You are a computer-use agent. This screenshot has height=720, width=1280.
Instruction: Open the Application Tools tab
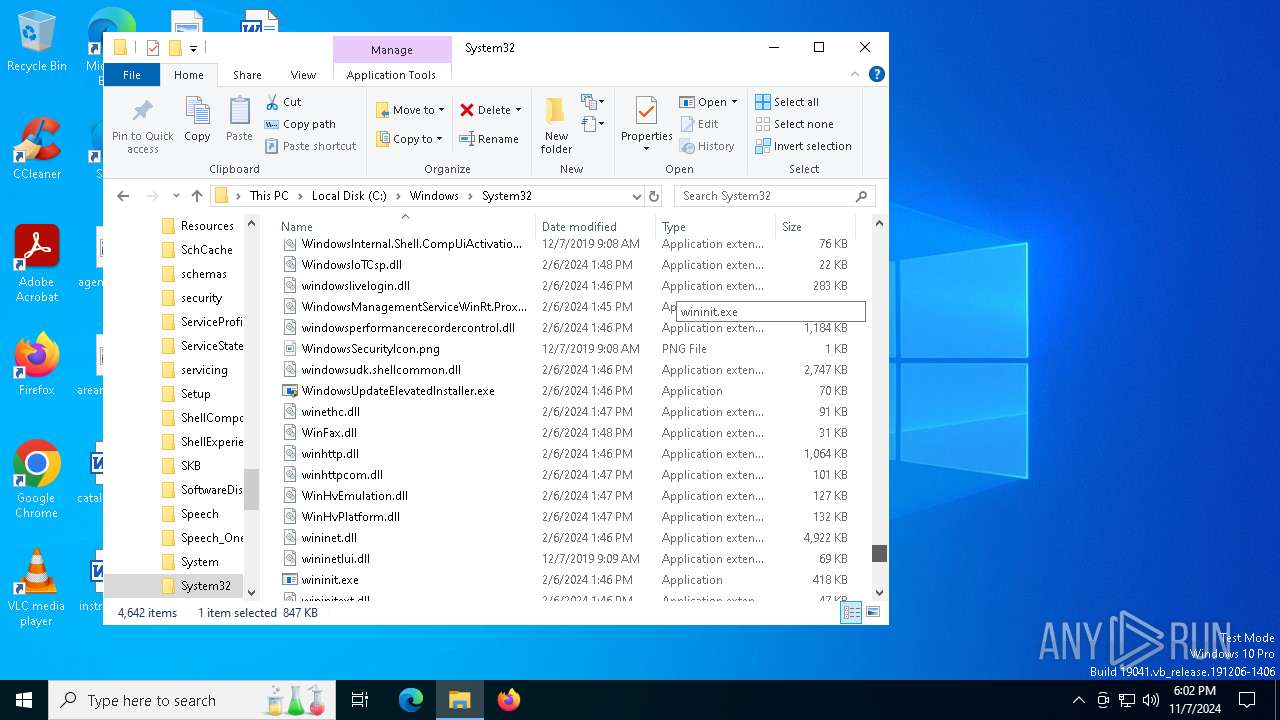pyautogui.click(x=391, y=75)
